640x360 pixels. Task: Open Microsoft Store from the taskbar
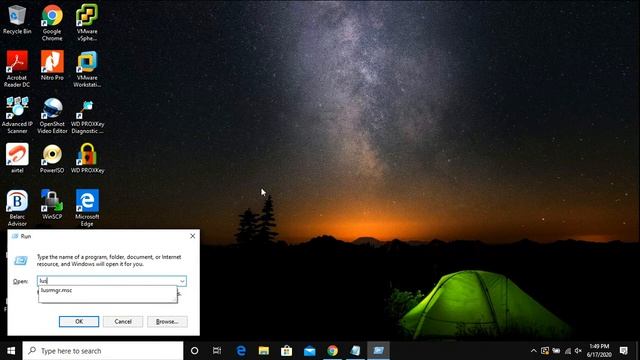287,351
